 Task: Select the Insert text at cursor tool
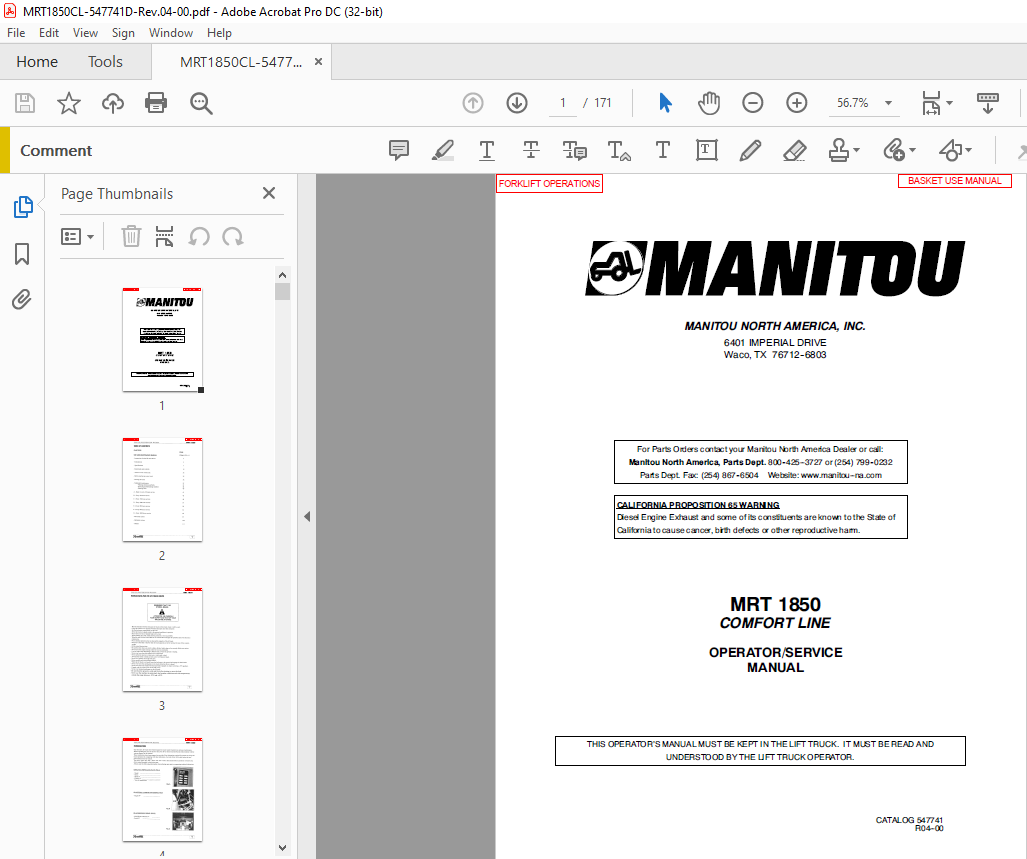(x=619, y=151)
